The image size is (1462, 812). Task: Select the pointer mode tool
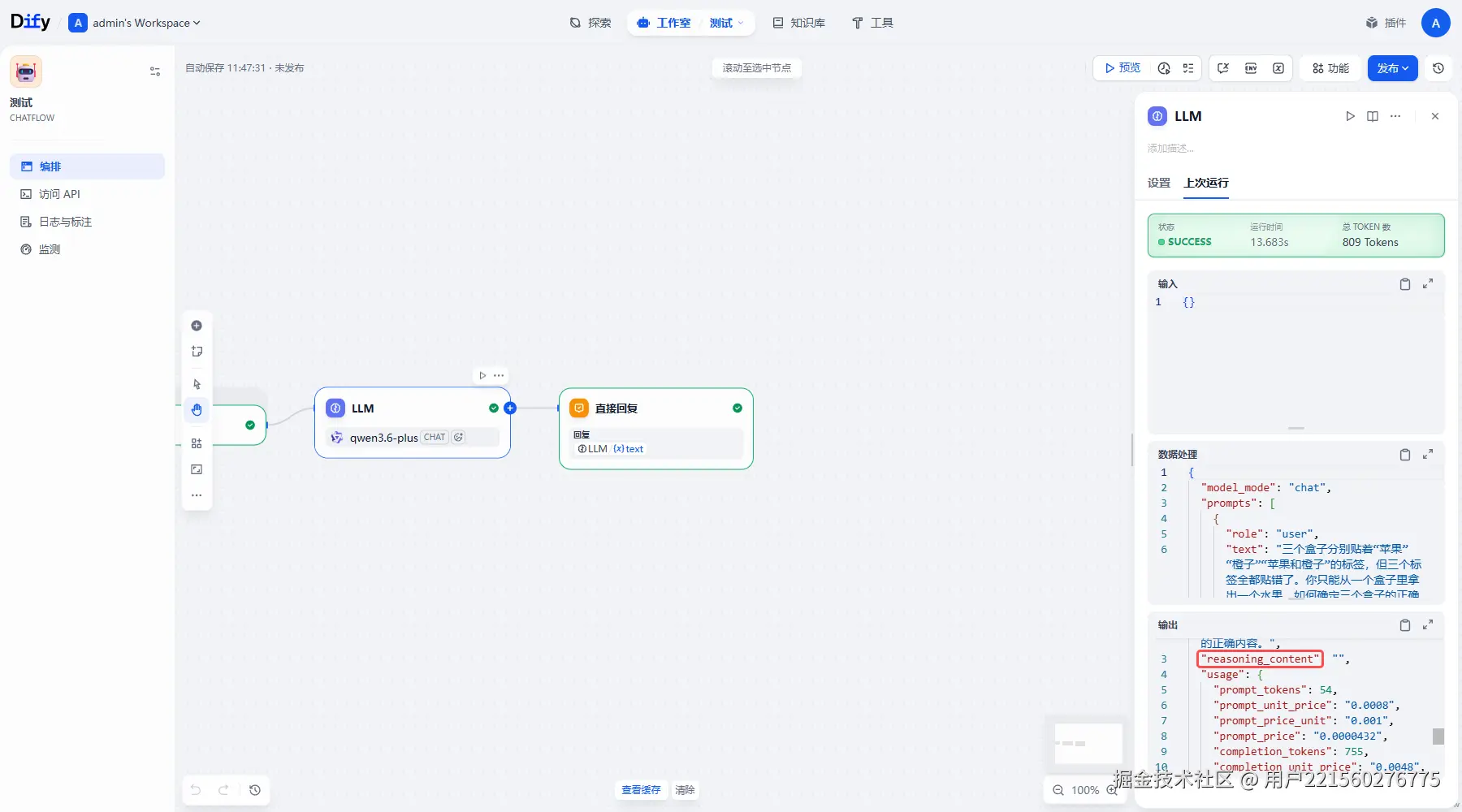pyautogui.click(x=197, y=384)
